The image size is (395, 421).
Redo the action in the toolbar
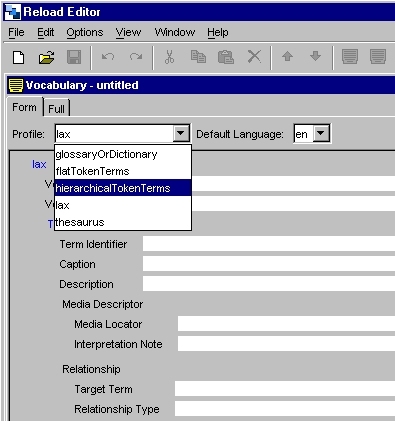tap(136, 57)
